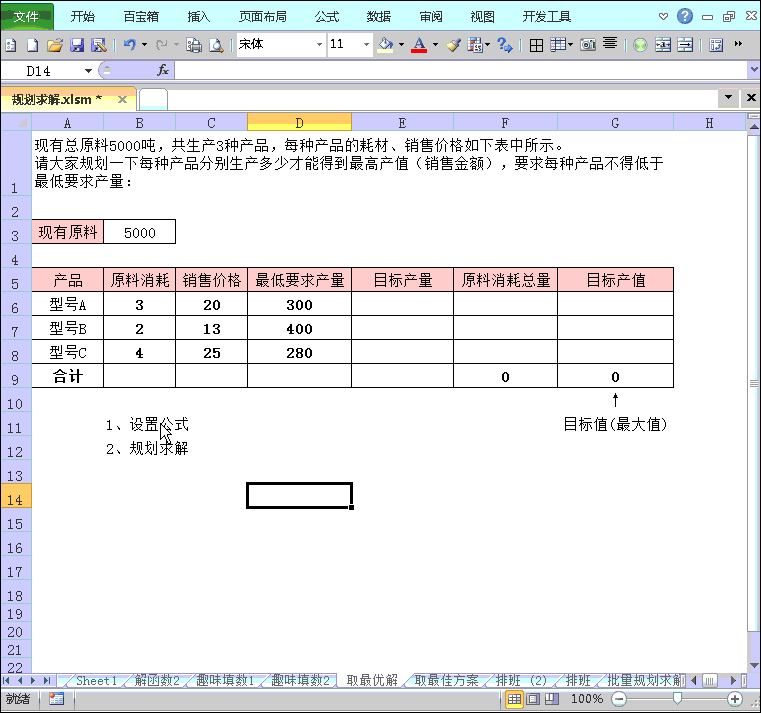Image resolution: width=761 pixels, height=713 pixels.
Task: Open the 文件 menu
Action: click(26, 17)
